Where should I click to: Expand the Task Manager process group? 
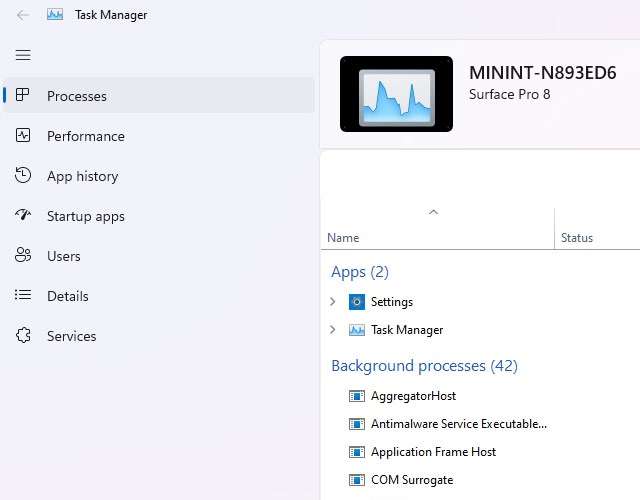(x=333, y=330)
